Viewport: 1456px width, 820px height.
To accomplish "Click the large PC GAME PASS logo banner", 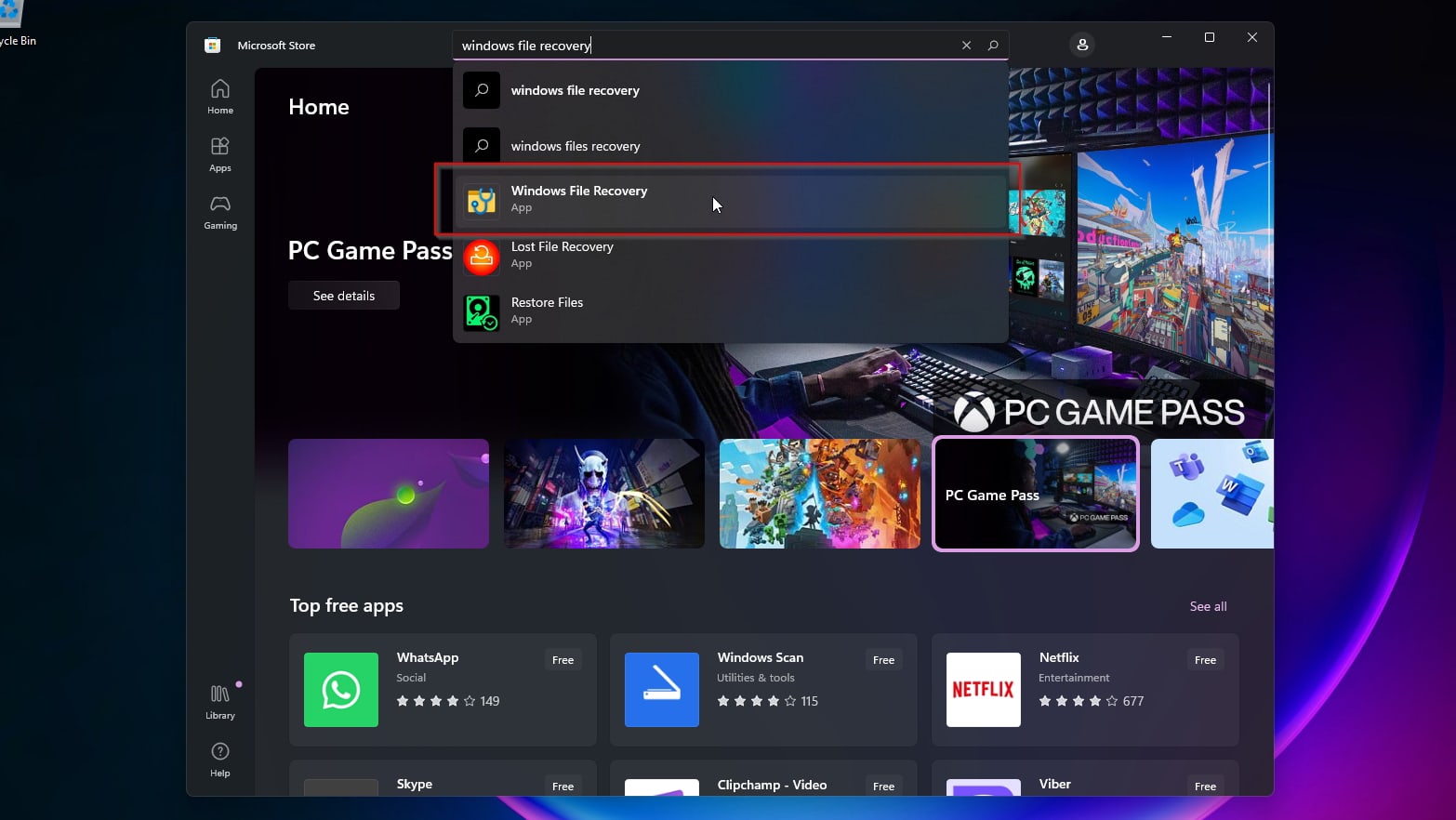I will coord(1099,412).
